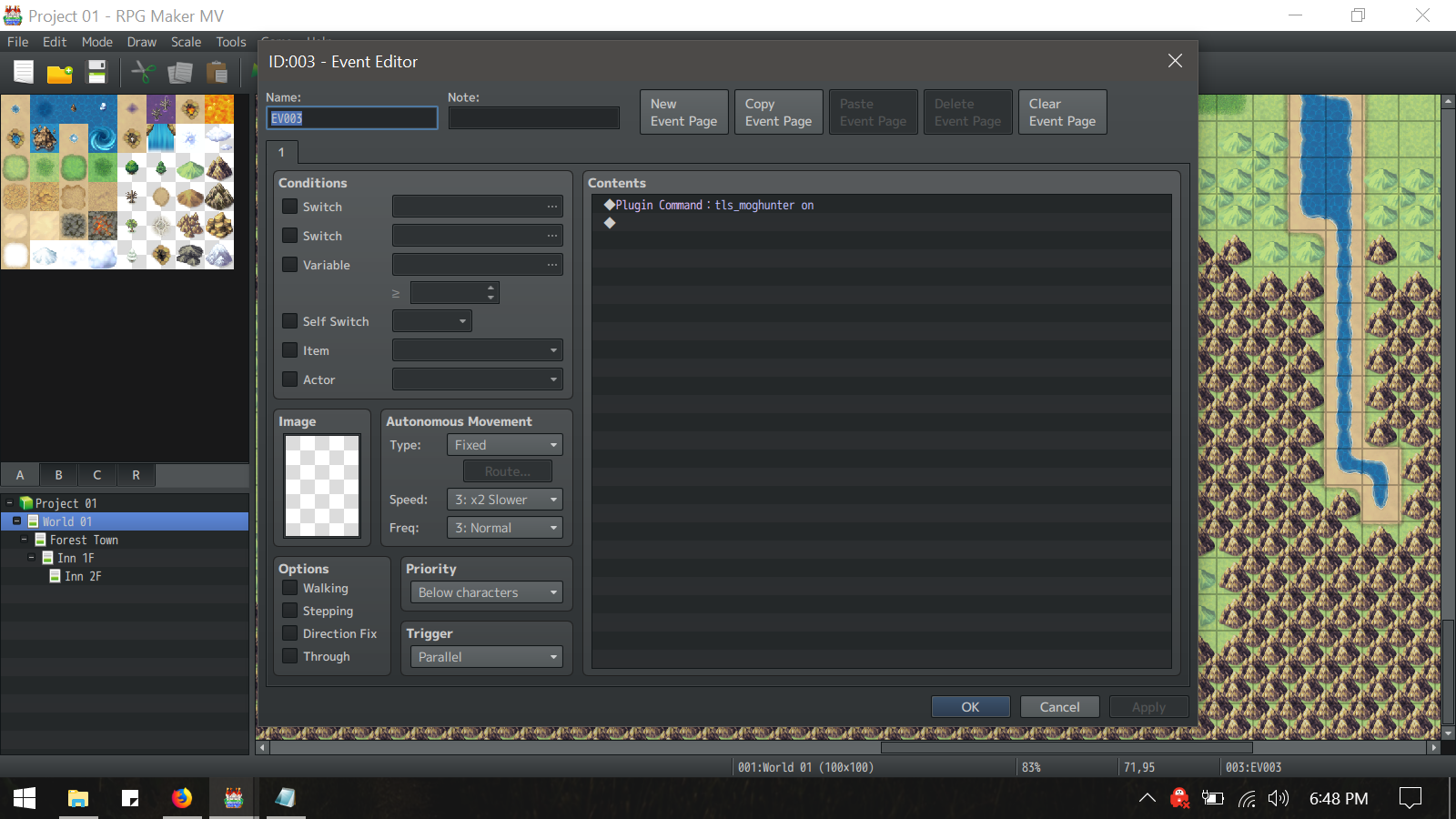
Task: Show hidden system tray icons
Action: point(1148,798)
